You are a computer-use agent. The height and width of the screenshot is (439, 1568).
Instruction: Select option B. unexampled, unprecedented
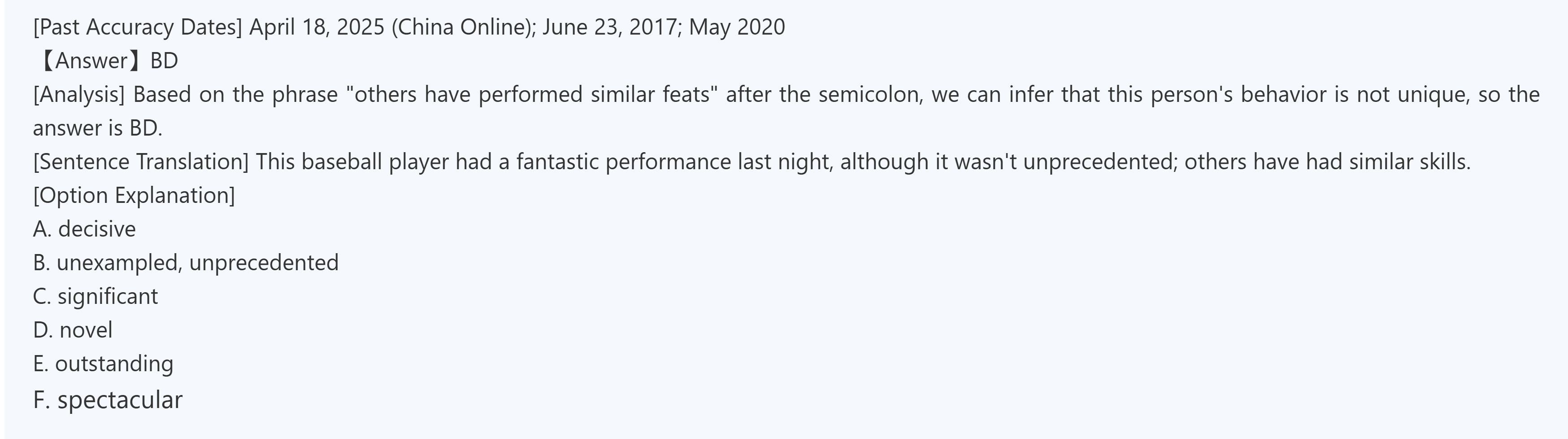coord(186,263)
